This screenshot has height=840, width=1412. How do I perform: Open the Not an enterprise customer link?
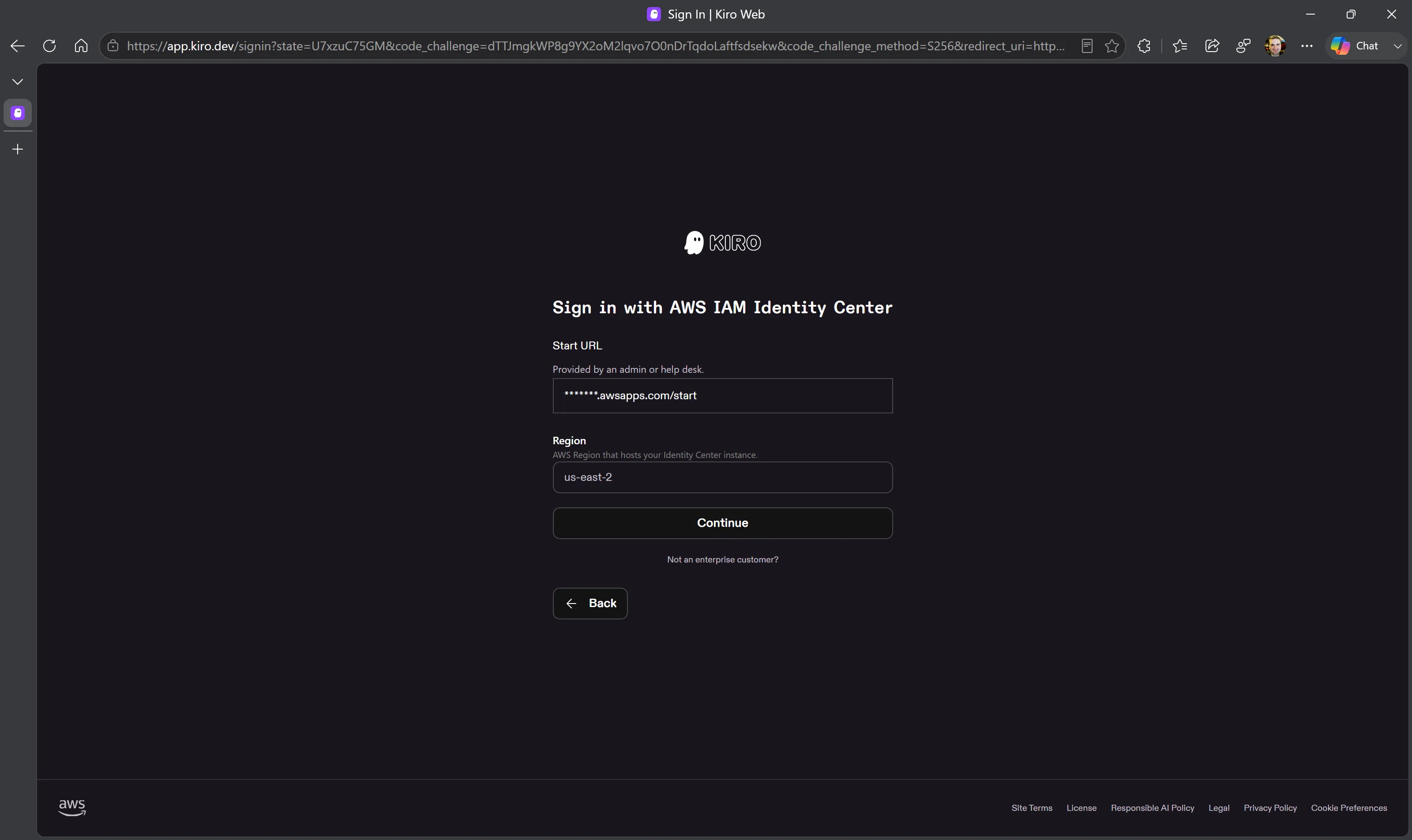click(722, 559)
